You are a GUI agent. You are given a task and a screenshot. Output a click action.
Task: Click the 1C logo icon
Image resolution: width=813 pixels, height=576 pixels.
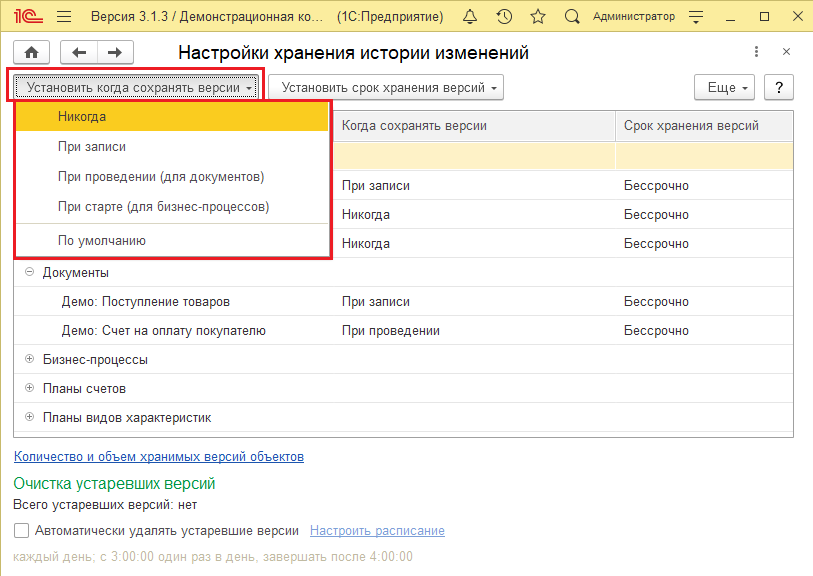click(28, 17)
